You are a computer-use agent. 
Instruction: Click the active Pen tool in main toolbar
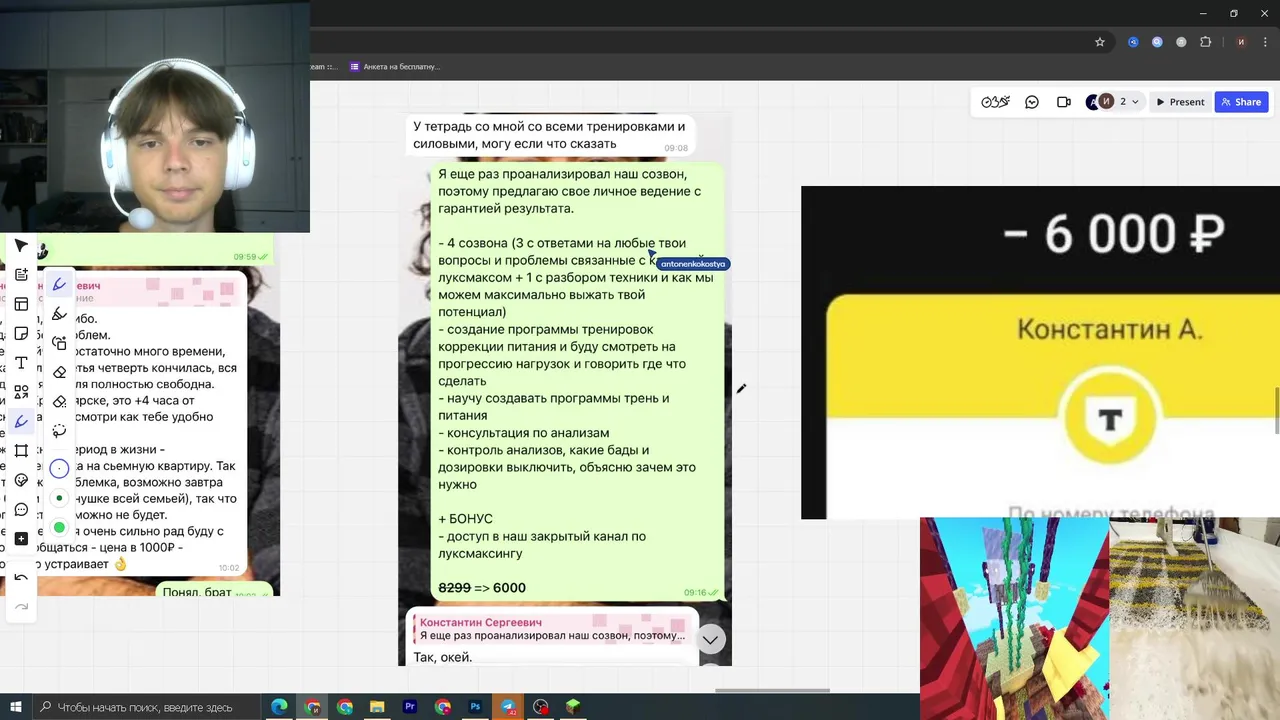[21, 421]
